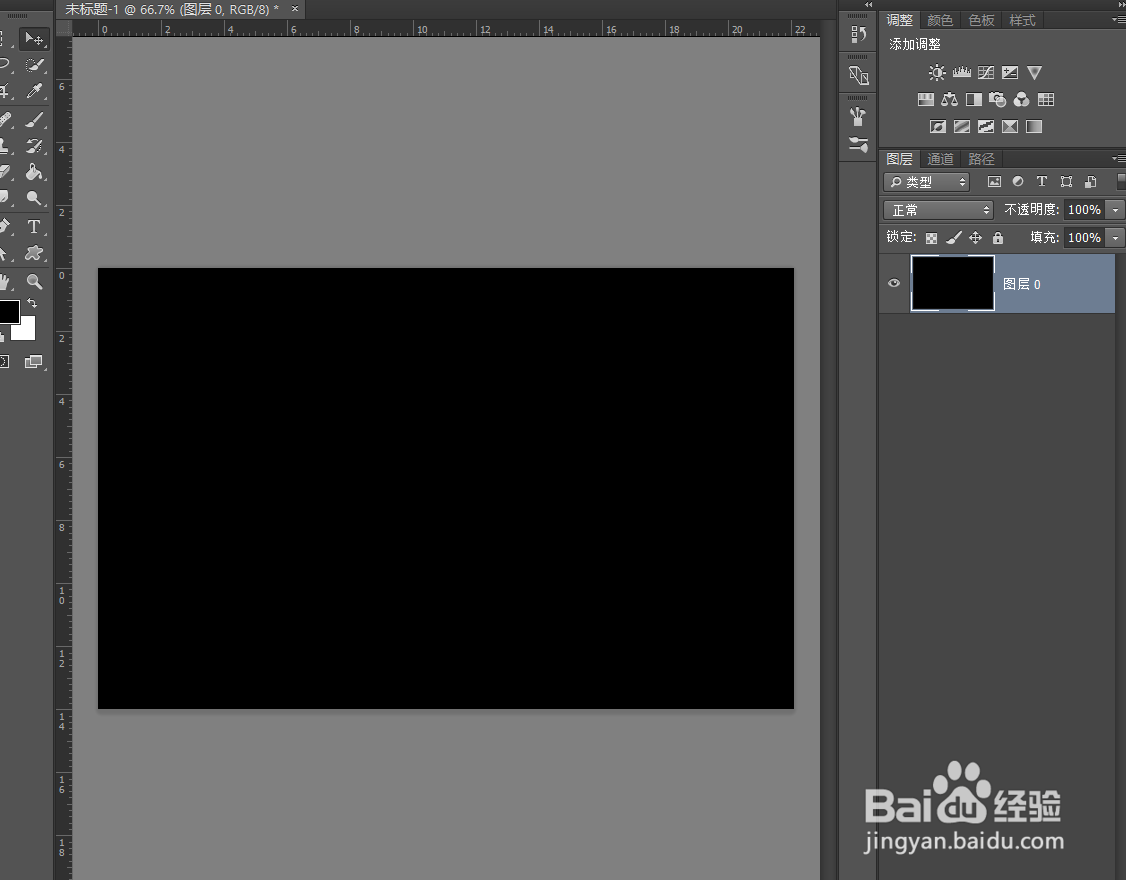Toggle filter for type layers

pos(1042,182)
